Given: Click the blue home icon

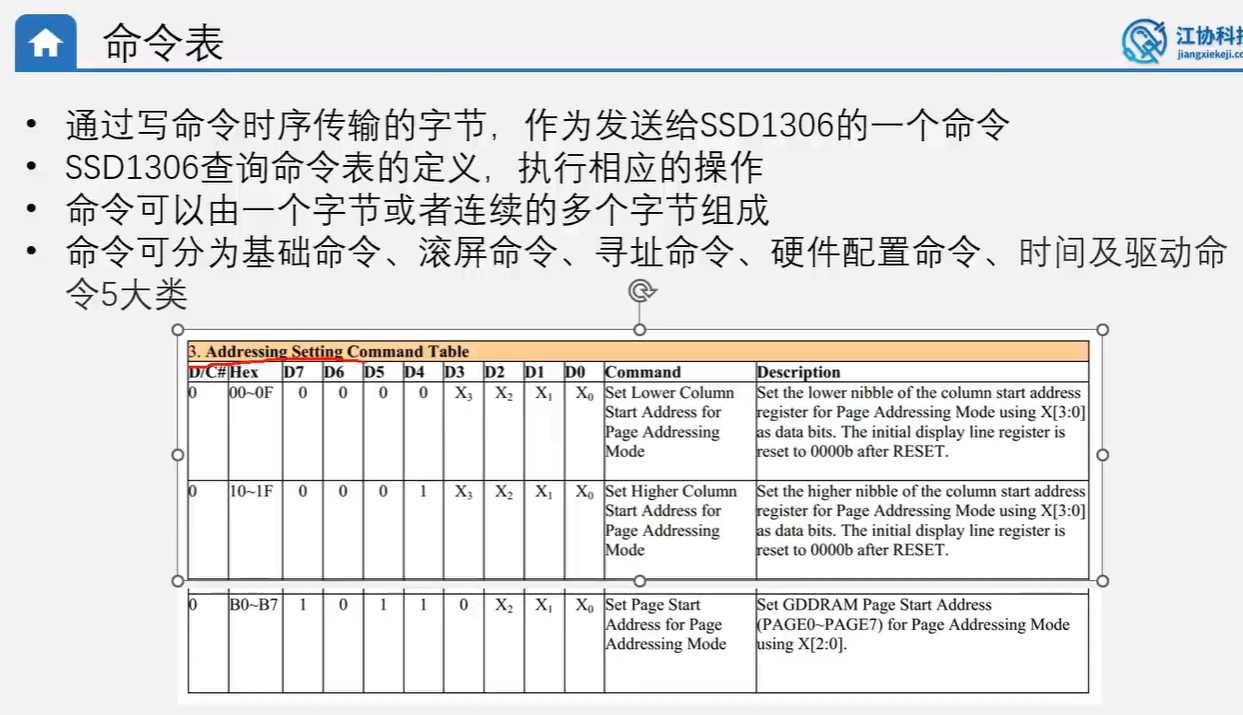Looking at the screenshot, I should point(46,42).
